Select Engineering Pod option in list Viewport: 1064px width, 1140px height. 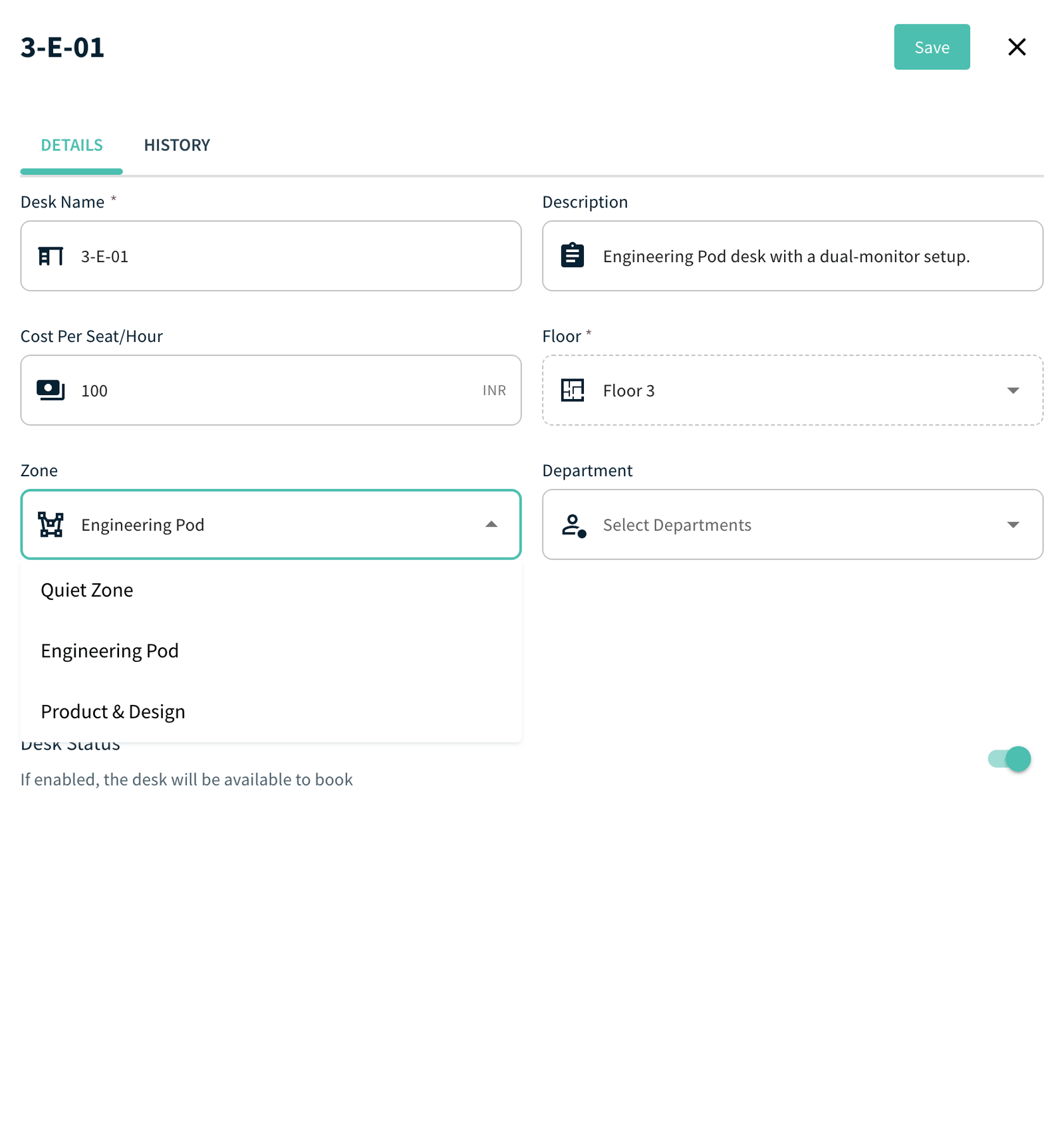271,650
